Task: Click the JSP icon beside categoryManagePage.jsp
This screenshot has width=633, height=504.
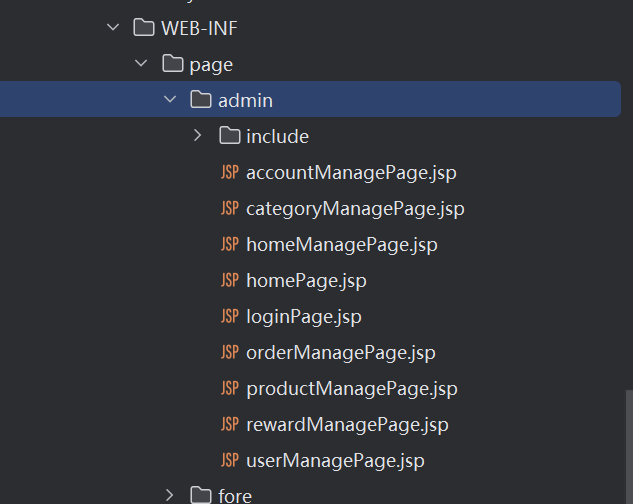Action: tap(230, 209)
